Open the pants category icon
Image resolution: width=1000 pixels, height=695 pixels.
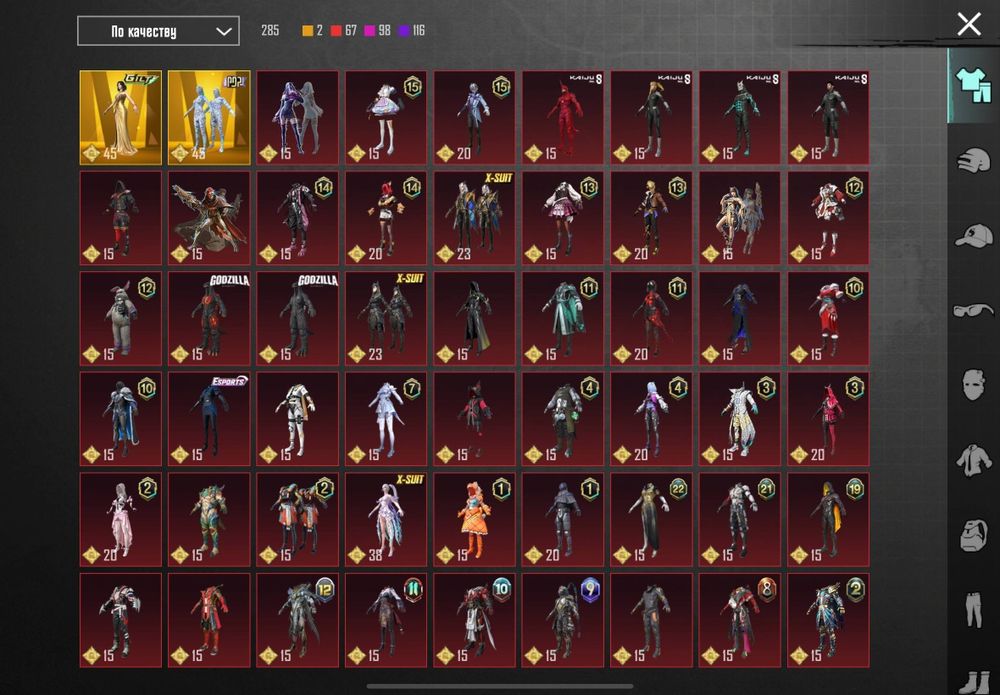tap(973, 609)
